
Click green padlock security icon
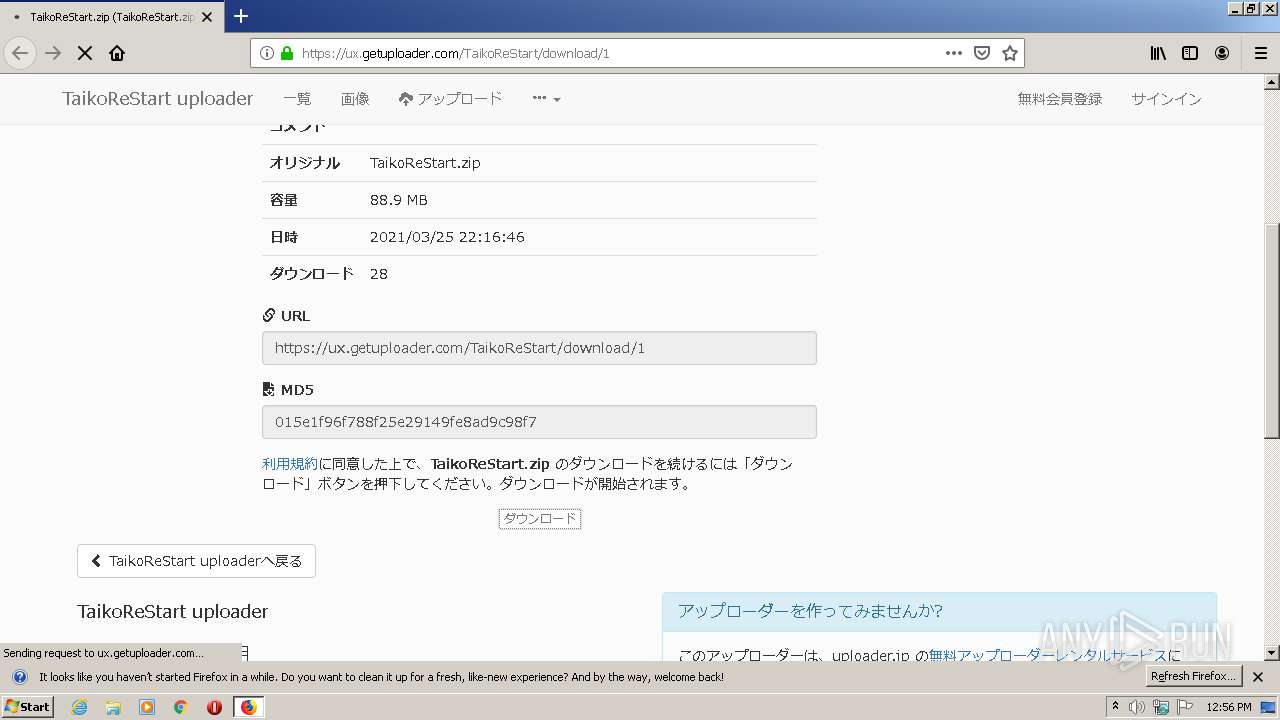click(287, 53)
